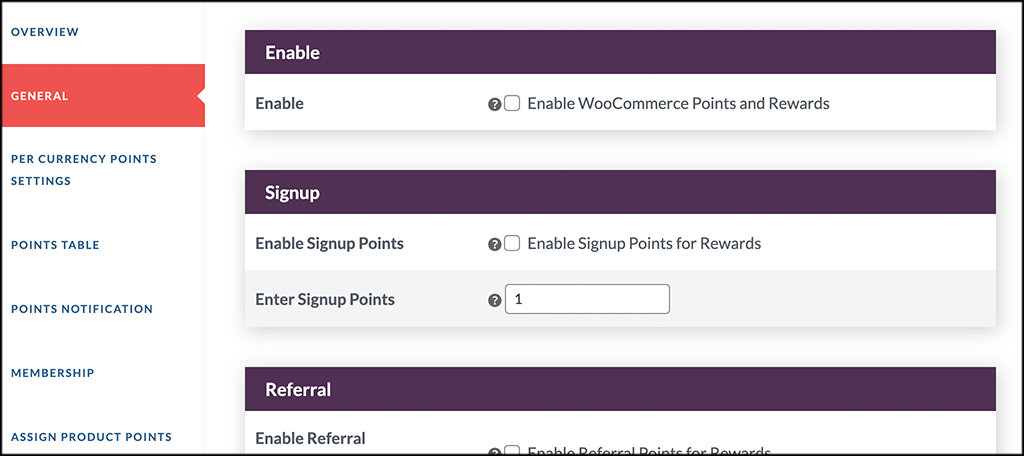Image resolution: width=1024 pixels, height=456 pixels.
Task: Open the Membership section
Action: 53,373
